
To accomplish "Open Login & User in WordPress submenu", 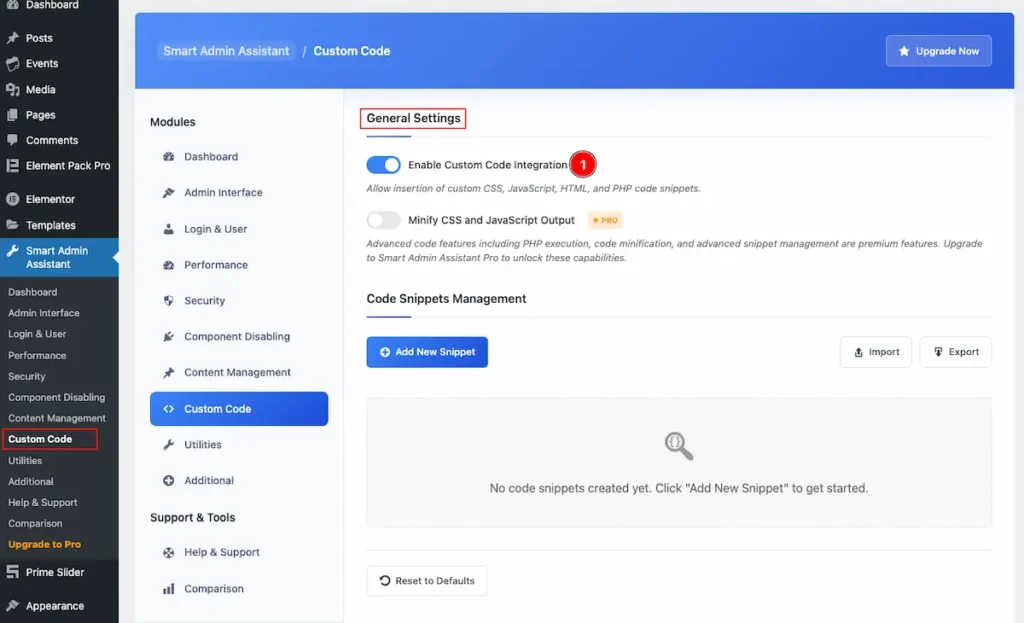I will point(37,334).
